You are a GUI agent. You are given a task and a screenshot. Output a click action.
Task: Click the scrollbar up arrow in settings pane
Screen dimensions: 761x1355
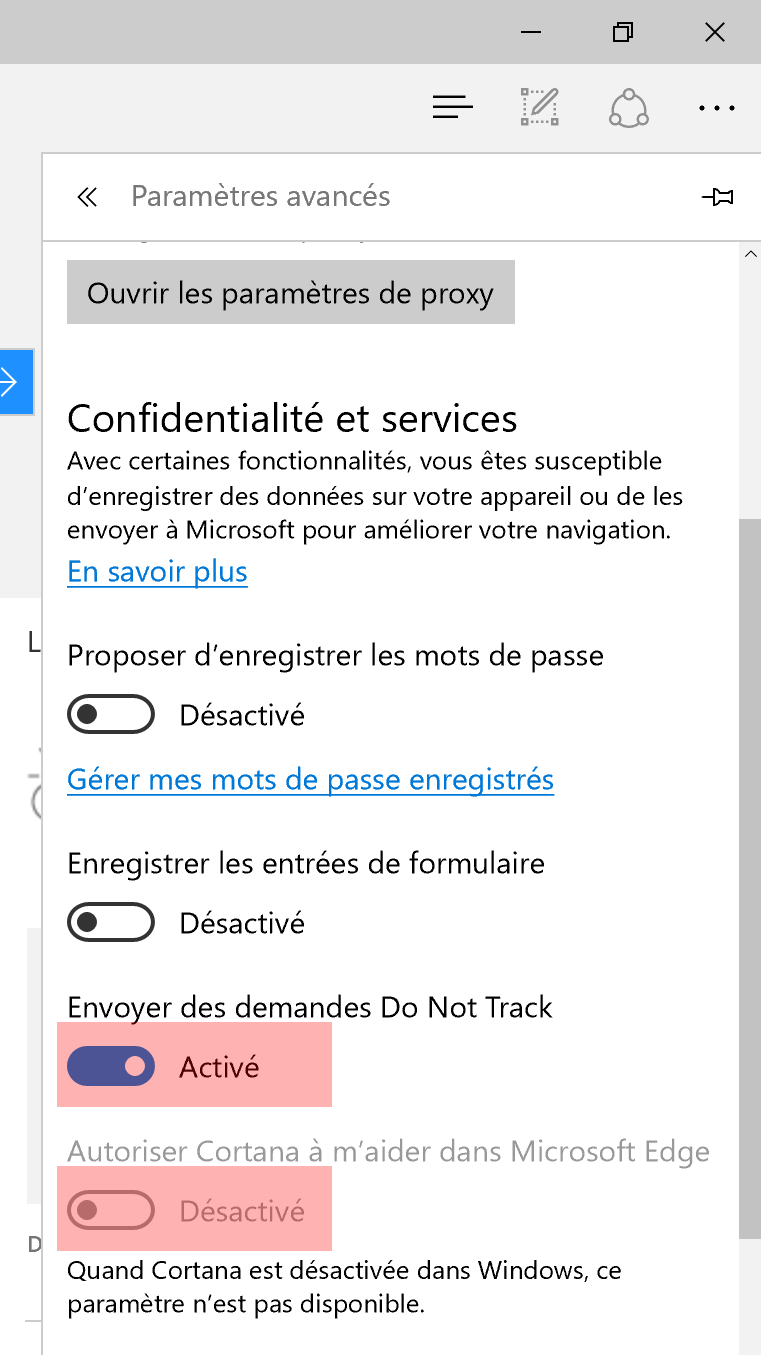click(x=750, y=255)
